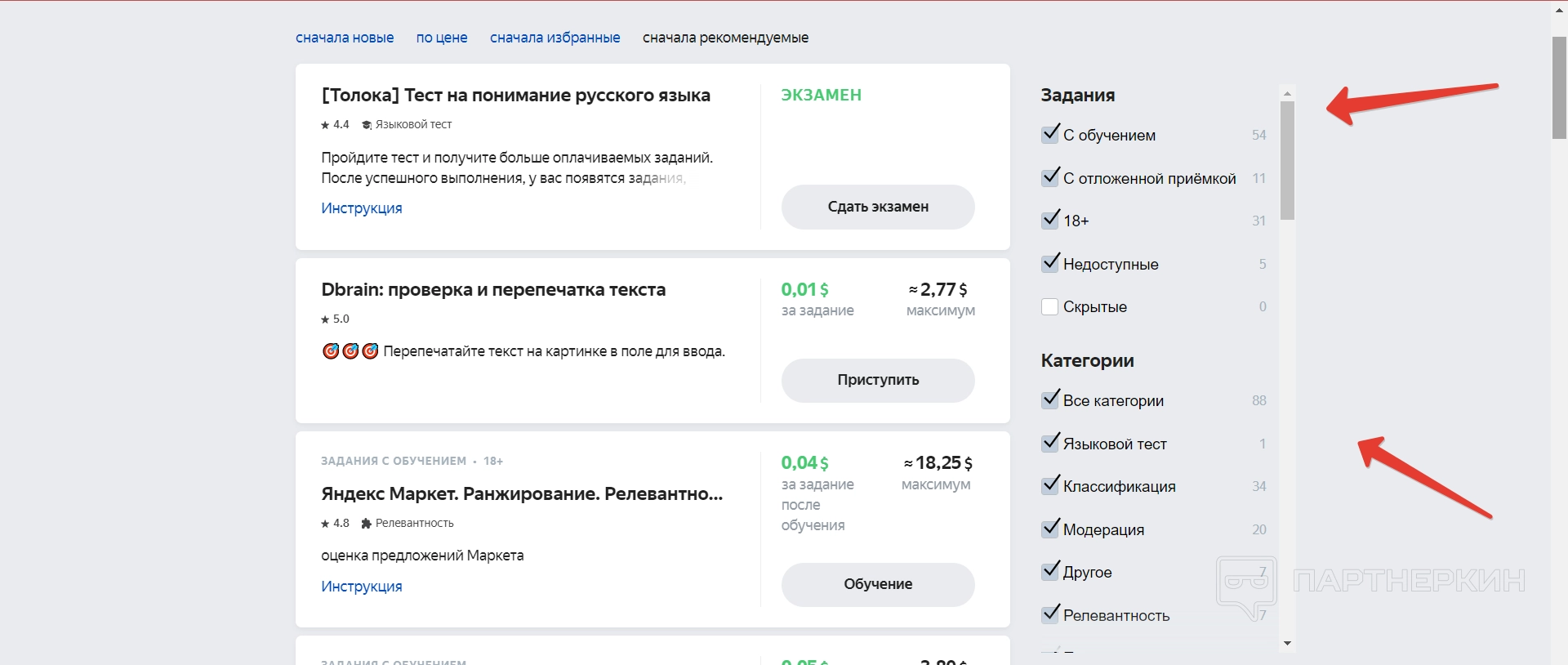Click the Языковой тест graduation cap icon
This screenshot has width=1568, height=665.
tap(367, 125)
